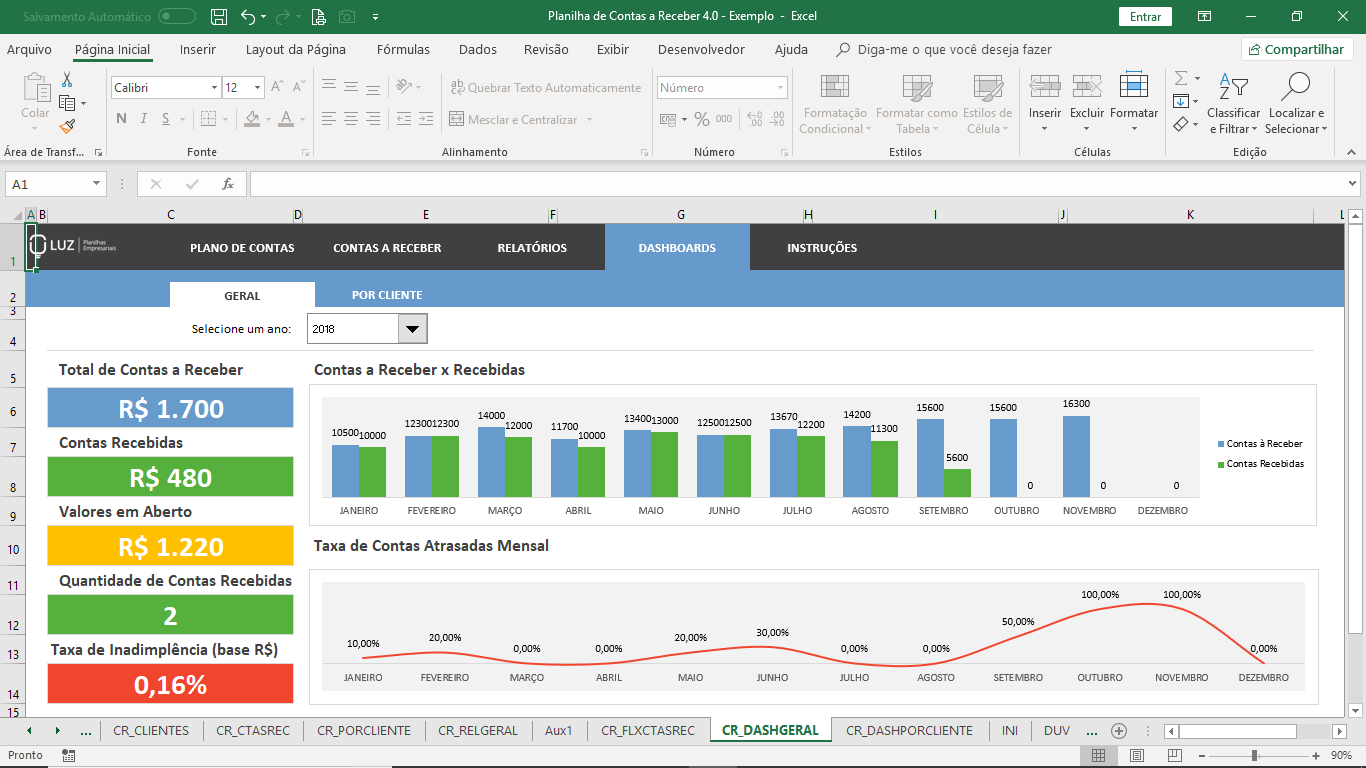
Task: Expand the Calibri font name dropdown
Action: click(214, 88)
